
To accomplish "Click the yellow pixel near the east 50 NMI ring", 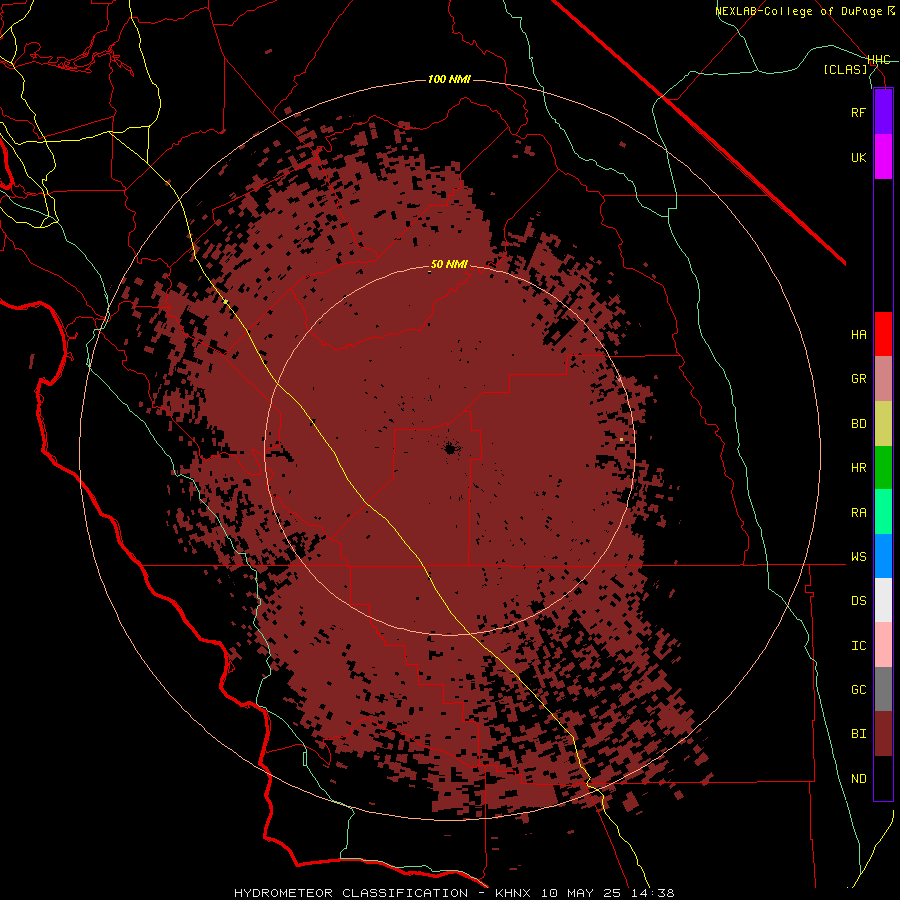I will (x=622, y=440).
